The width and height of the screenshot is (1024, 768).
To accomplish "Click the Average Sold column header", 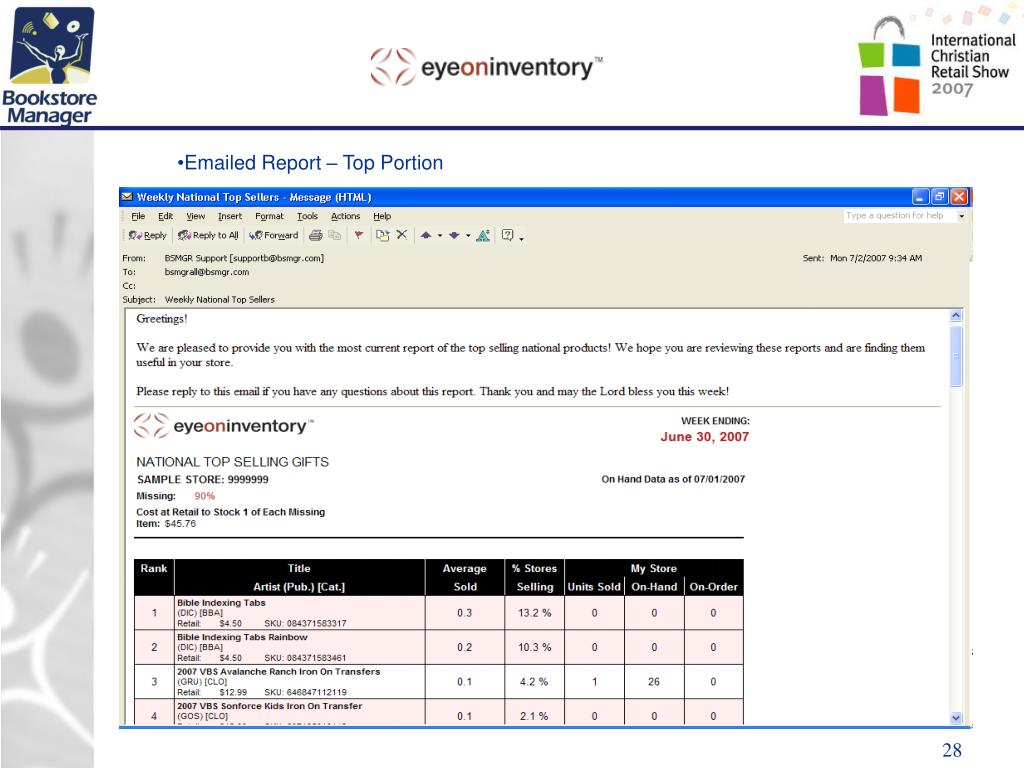I will (464, 577).
